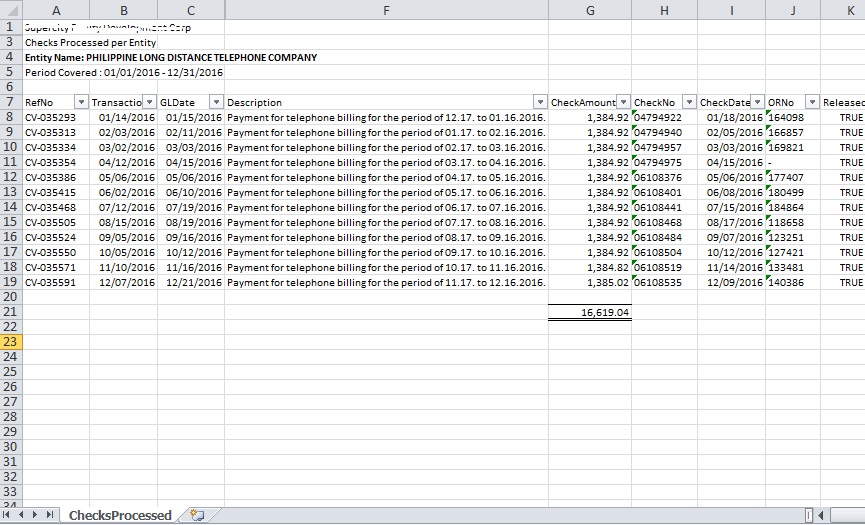Select GL date 11/16/2016 cell

(191, 267)
